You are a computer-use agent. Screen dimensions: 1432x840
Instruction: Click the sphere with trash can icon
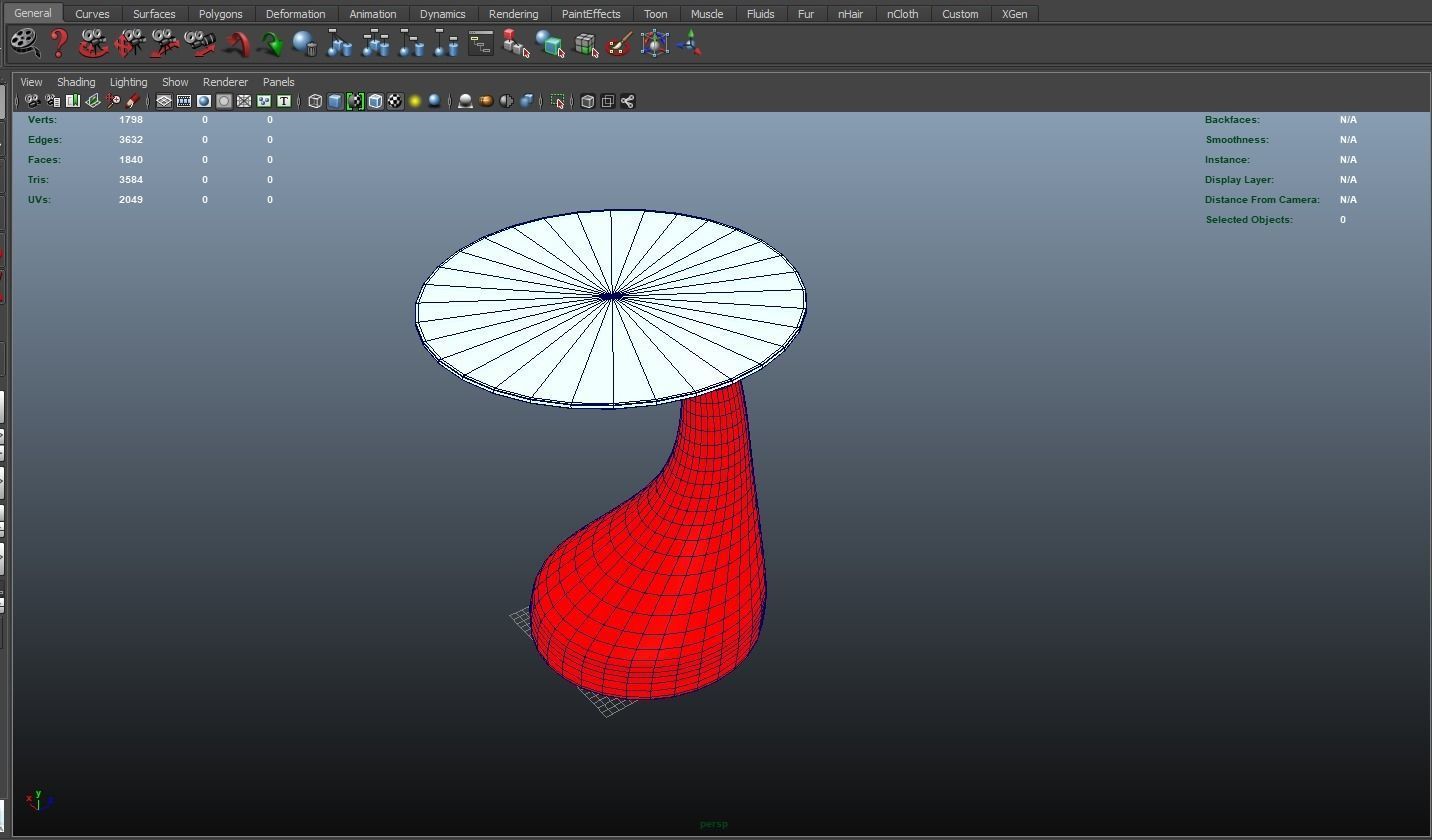pyautogui.click(x=305, y=44)
